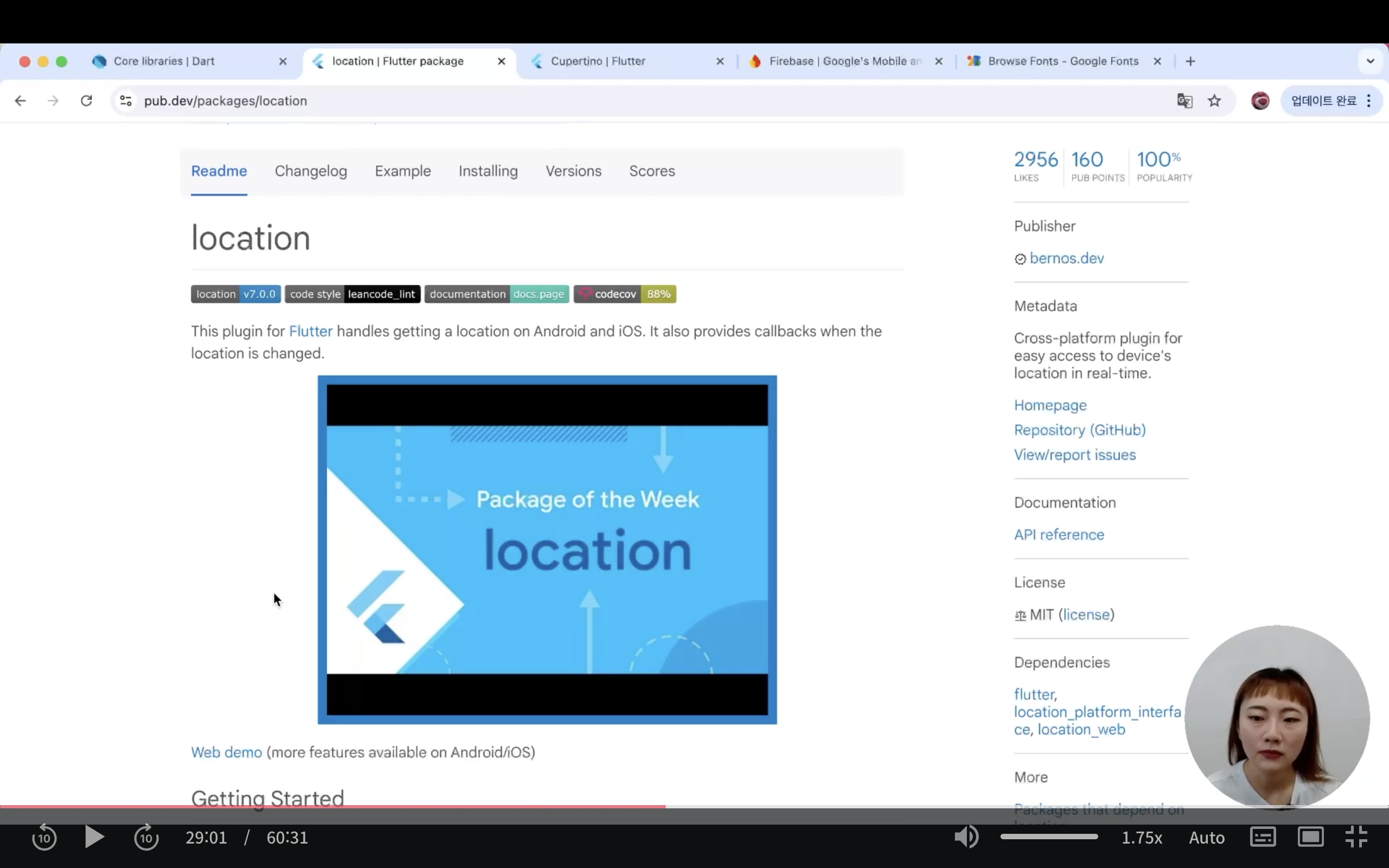Follow the Flutter link in description
This screenshot has height=868, width=1389.
coord(310,331)
